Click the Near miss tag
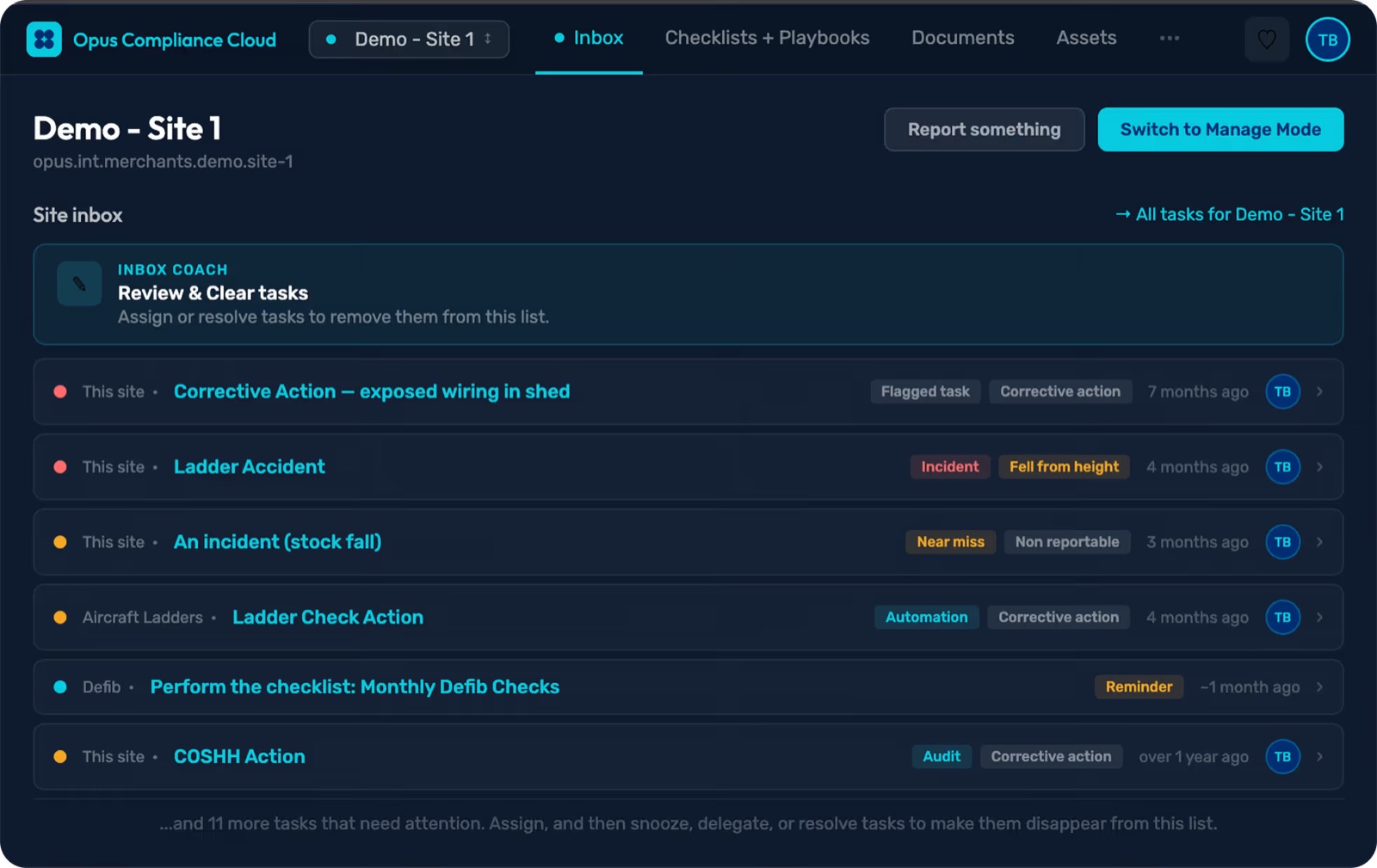 click(x=950, y=542)
